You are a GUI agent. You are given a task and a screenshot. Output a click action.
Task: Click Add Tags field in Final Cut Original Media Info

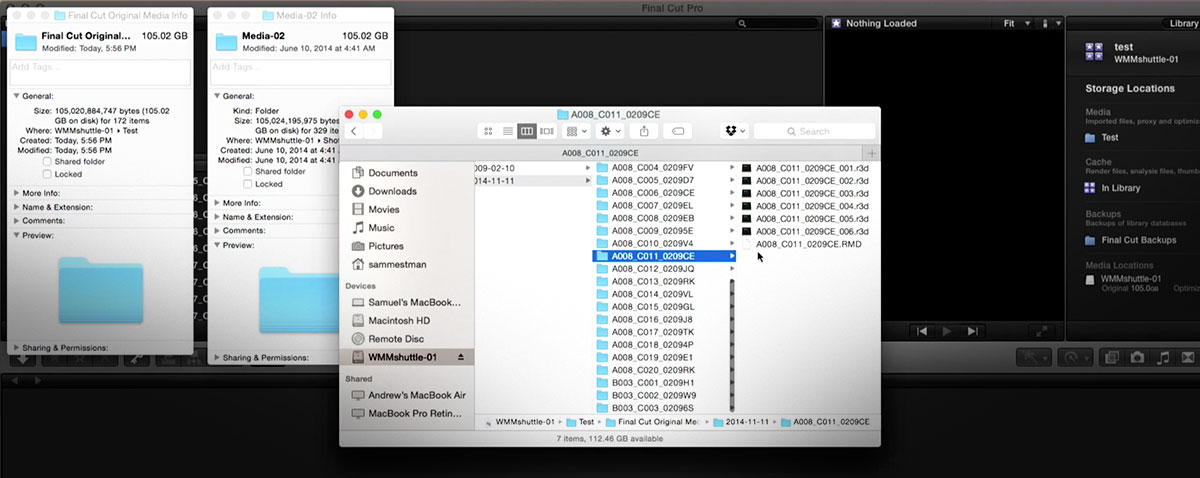(x=99, y=72)
